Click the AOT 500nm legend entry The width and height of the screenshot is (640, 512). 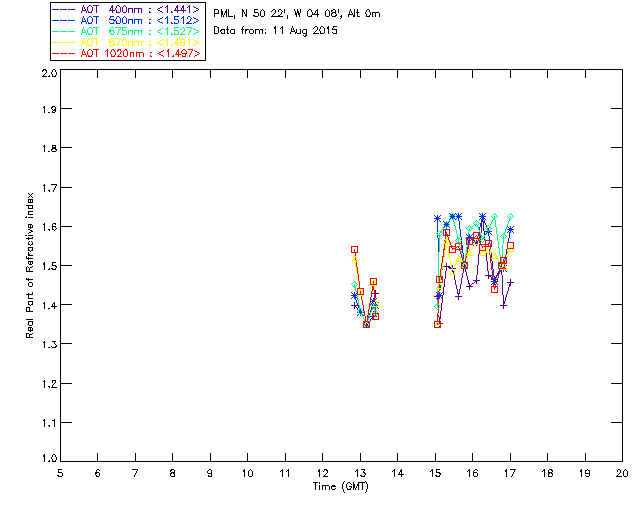[x=127, y=20]
